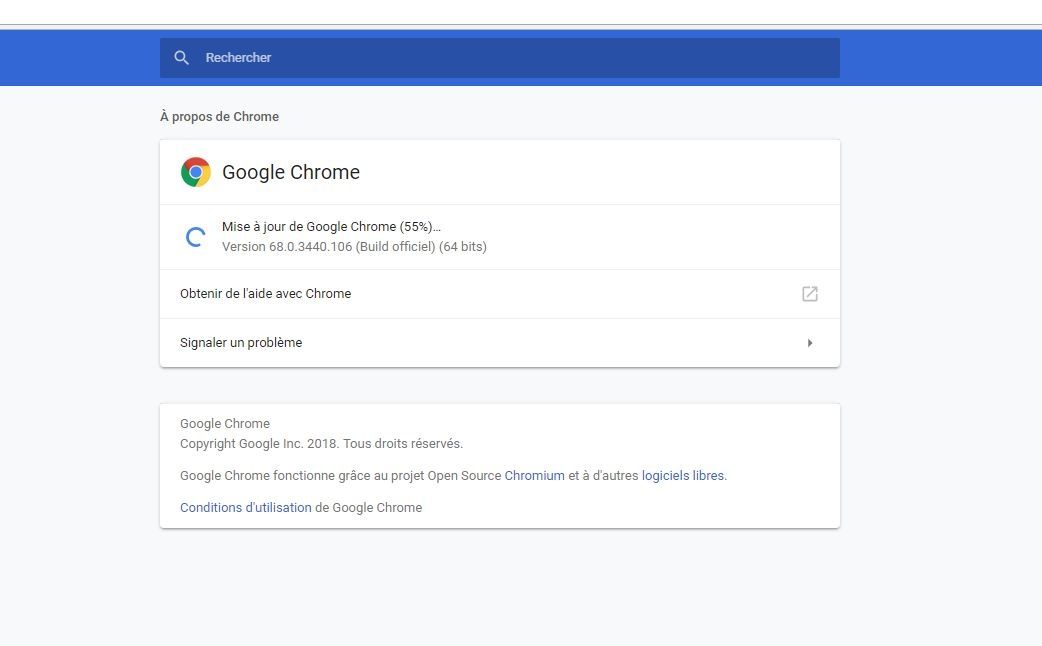Open 'Conditions d'utilisation' link
The image size is (1042, 646).
[246, 508]
